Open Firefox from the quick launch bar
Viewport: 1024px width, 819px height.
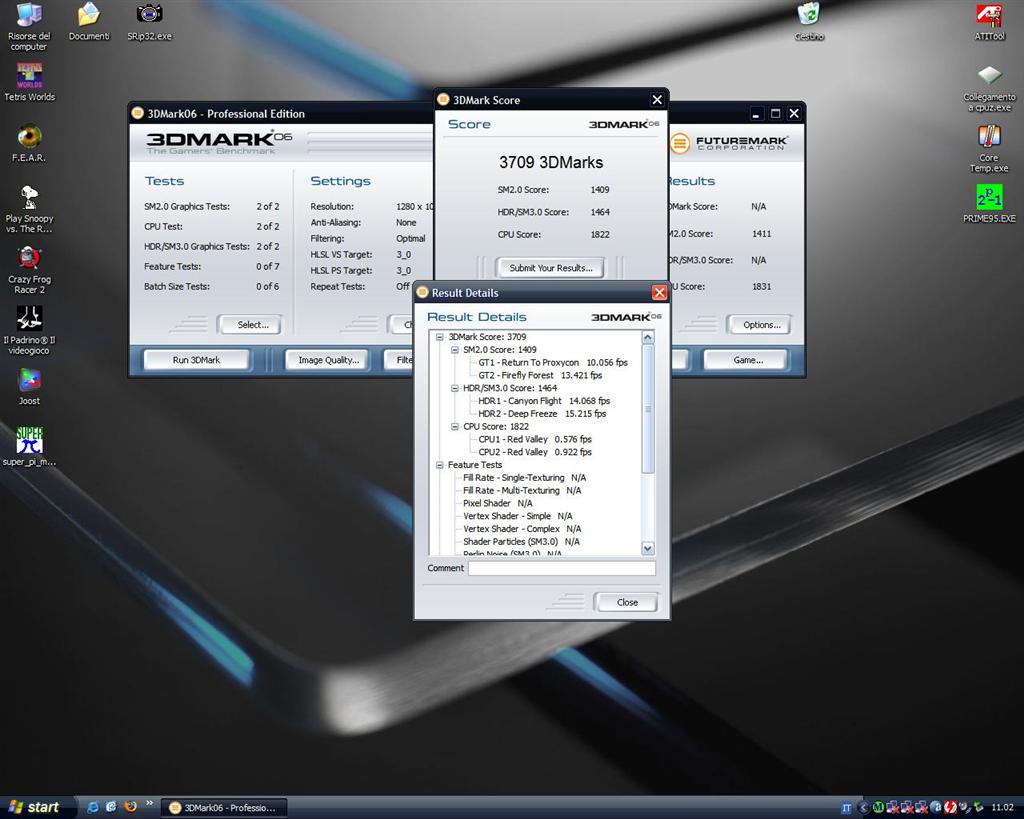(x=130, y=807)
